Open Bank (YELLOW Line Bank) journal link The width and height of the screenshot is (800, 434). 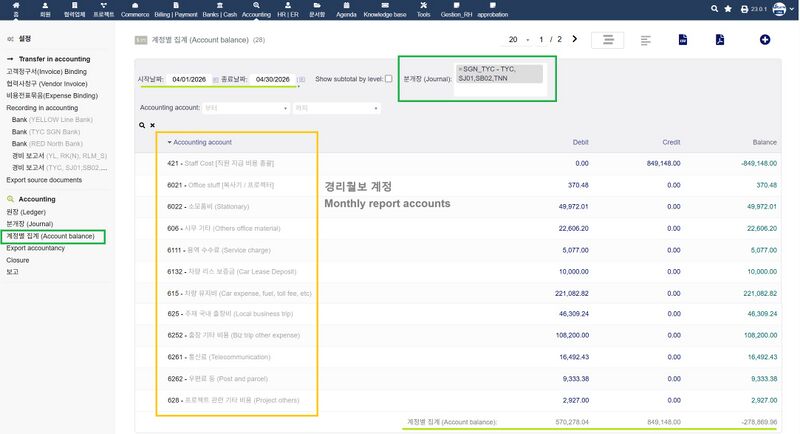[52, 119]
